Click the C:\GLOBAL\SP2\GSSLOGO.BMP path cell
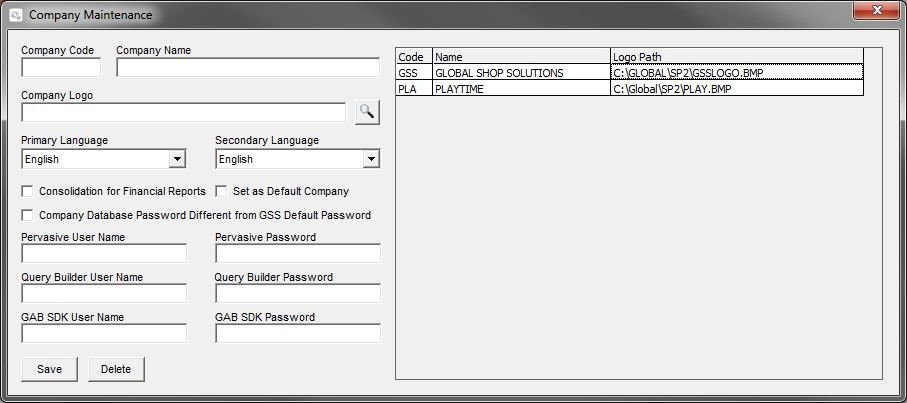 pos(737,72)
